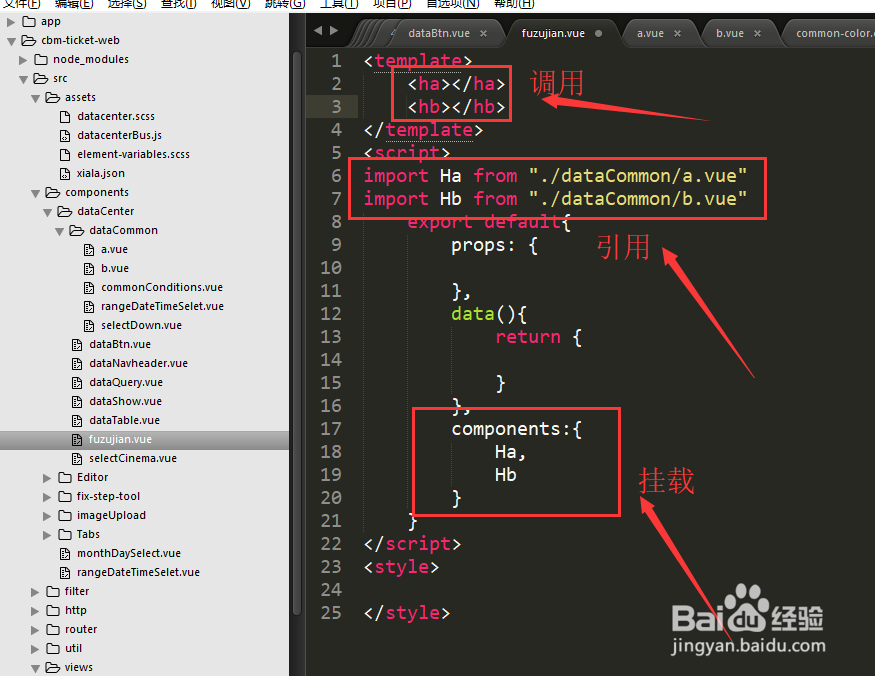Collapse the src folder arrow
The image size is (875, 676).
click(x=23, y=79)
